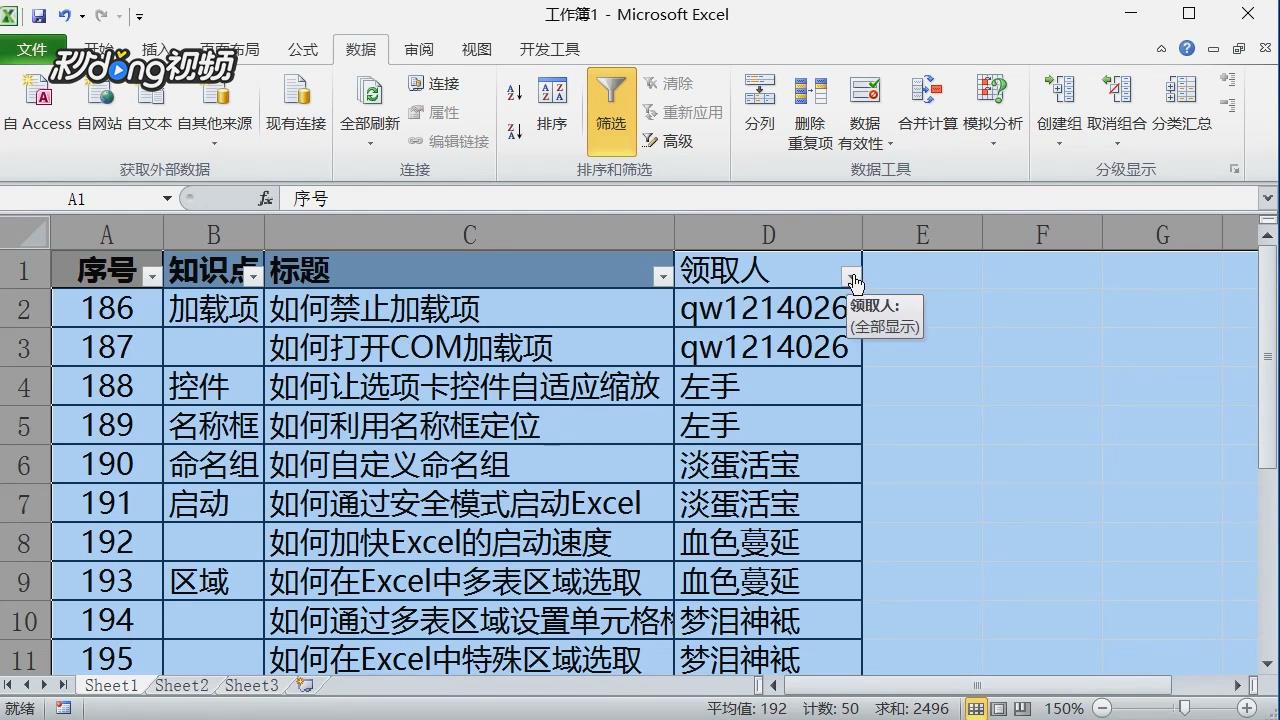1280x720 pixels.
Task: Switch to the Sheet2 worksheet tab
Action: pyautogui.click(x=182, y=685)
